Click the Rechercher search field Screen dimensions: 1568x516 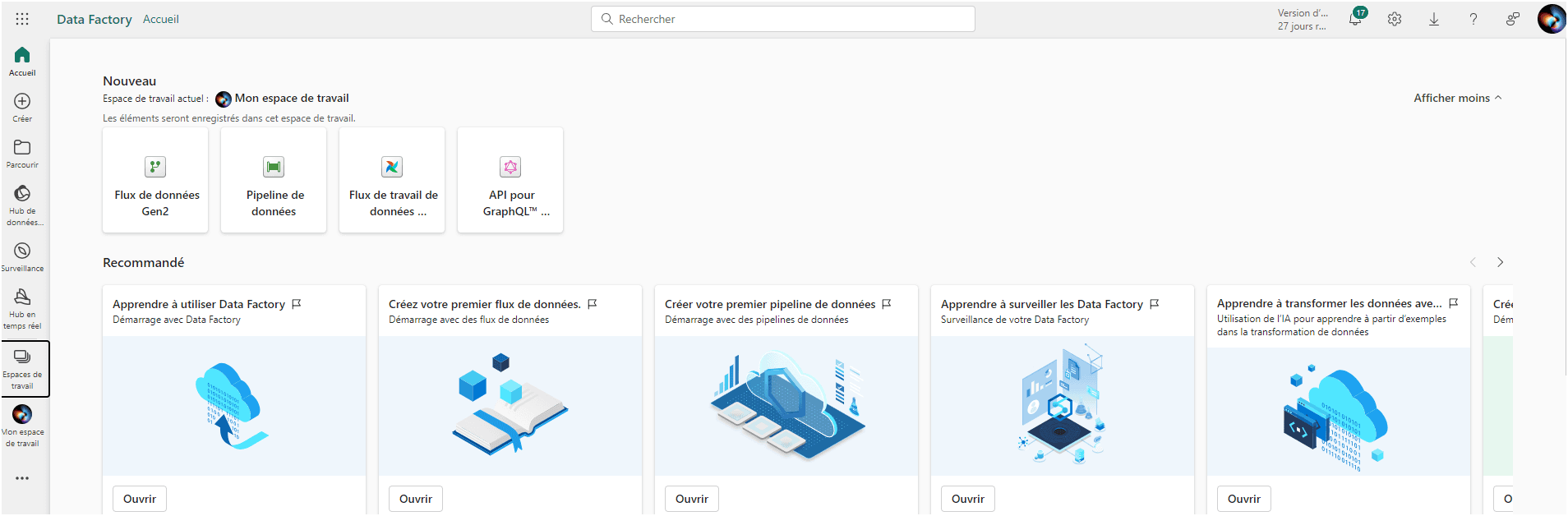point(783,19)
